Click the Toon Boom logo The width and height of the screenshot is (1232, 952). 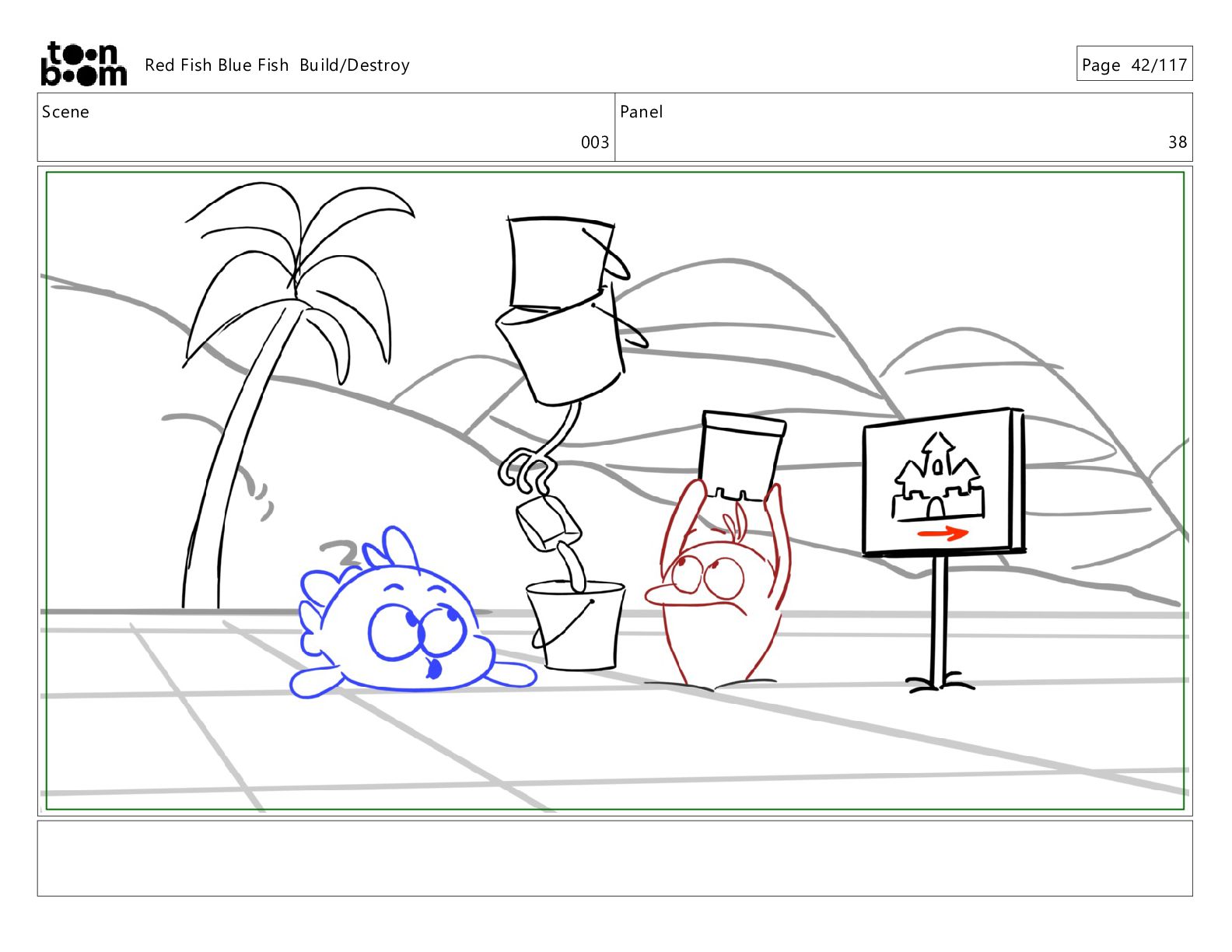coord(83,64)
